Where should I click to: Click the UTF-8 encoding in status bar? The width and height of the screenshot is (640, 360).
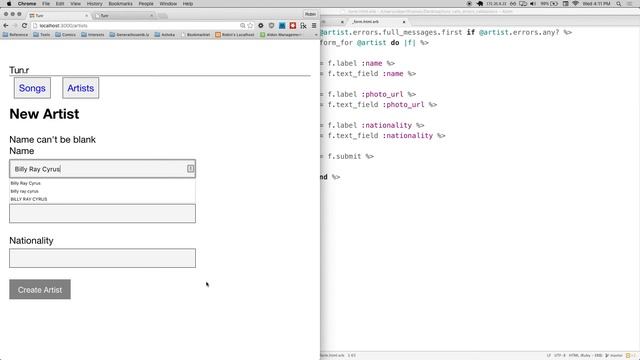[559, 356]
